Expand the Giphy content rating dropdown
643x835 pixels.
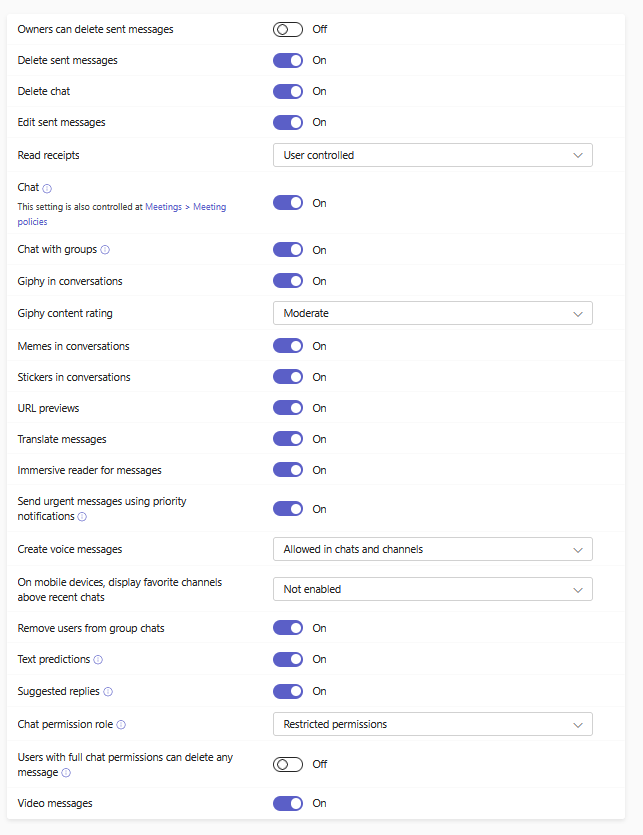click(x=432, y=313)
